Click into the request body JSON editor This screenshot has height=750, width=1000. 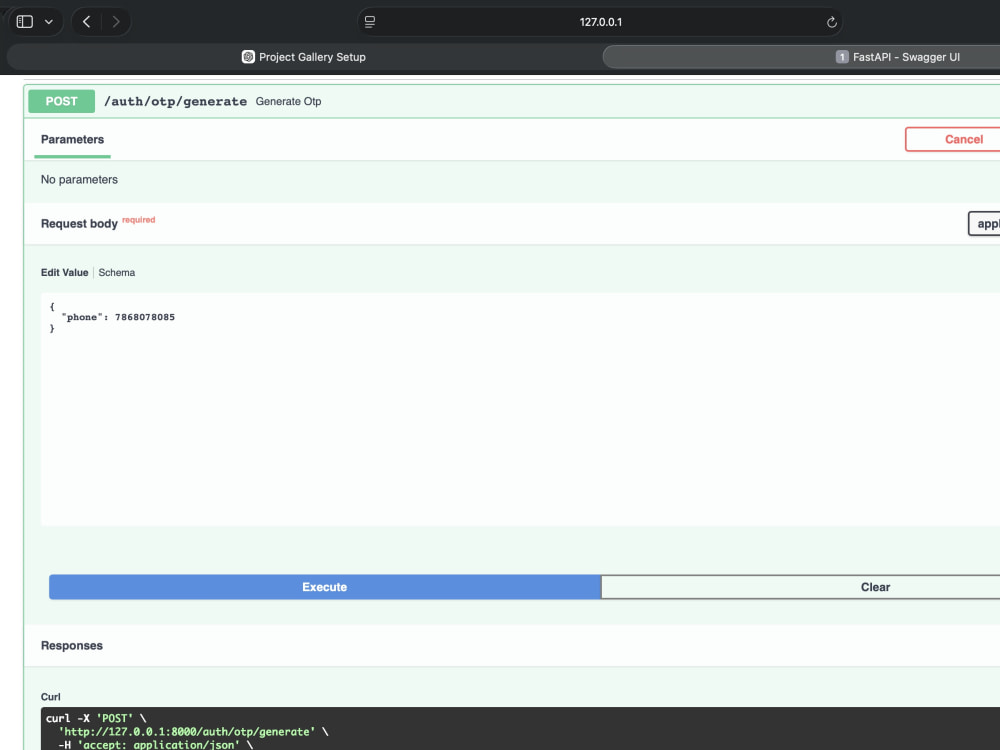tap(520, 409)
